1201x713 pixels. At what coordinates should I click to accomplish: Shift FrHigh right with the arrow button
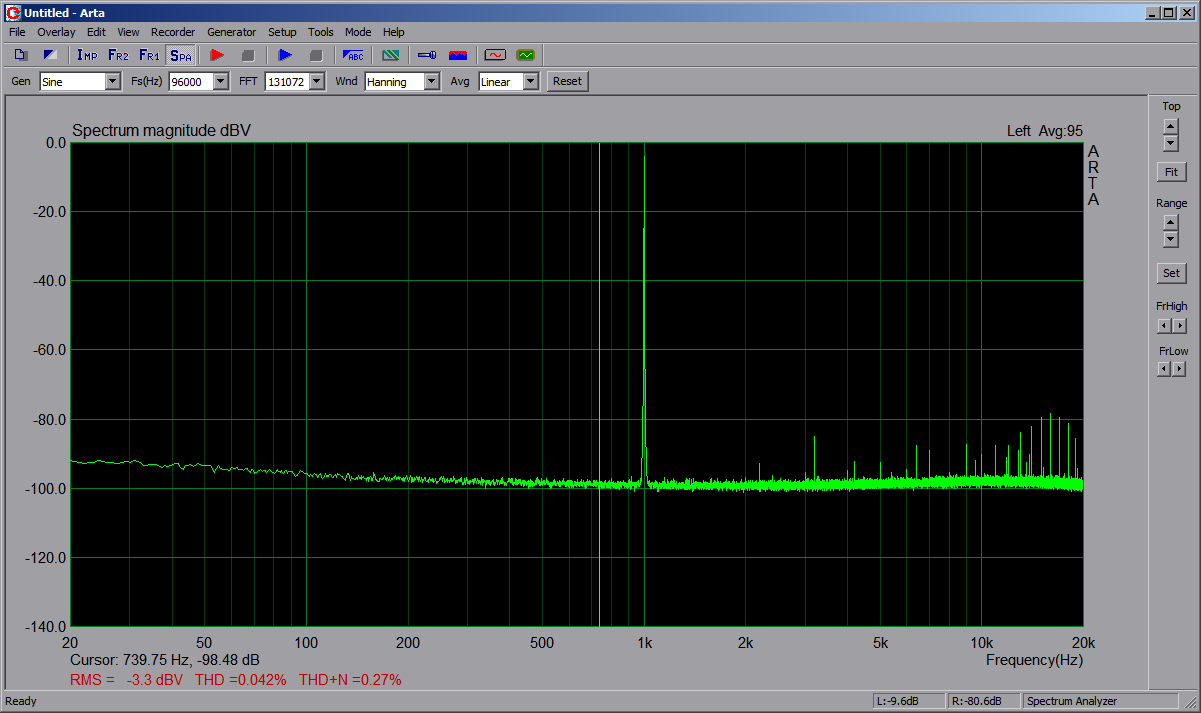[x=1180, y=326]
